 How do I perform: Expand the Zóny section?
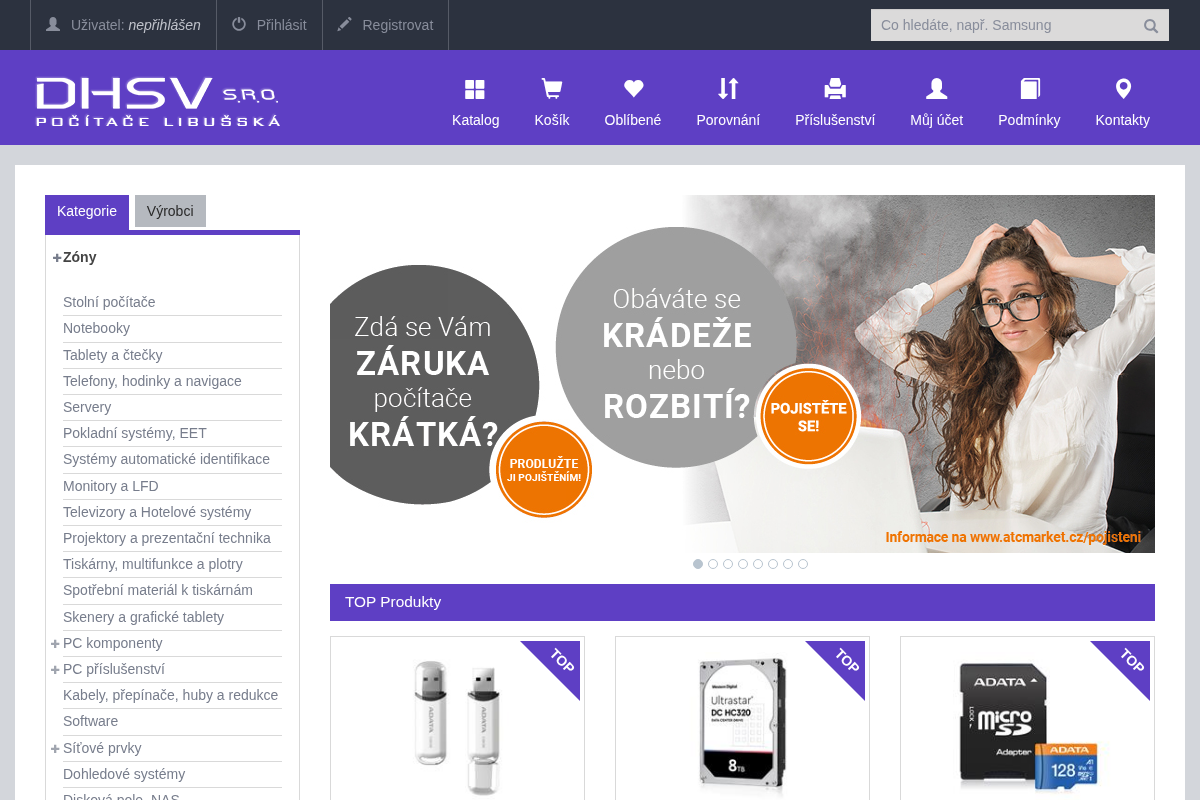(x=57, y=257)
